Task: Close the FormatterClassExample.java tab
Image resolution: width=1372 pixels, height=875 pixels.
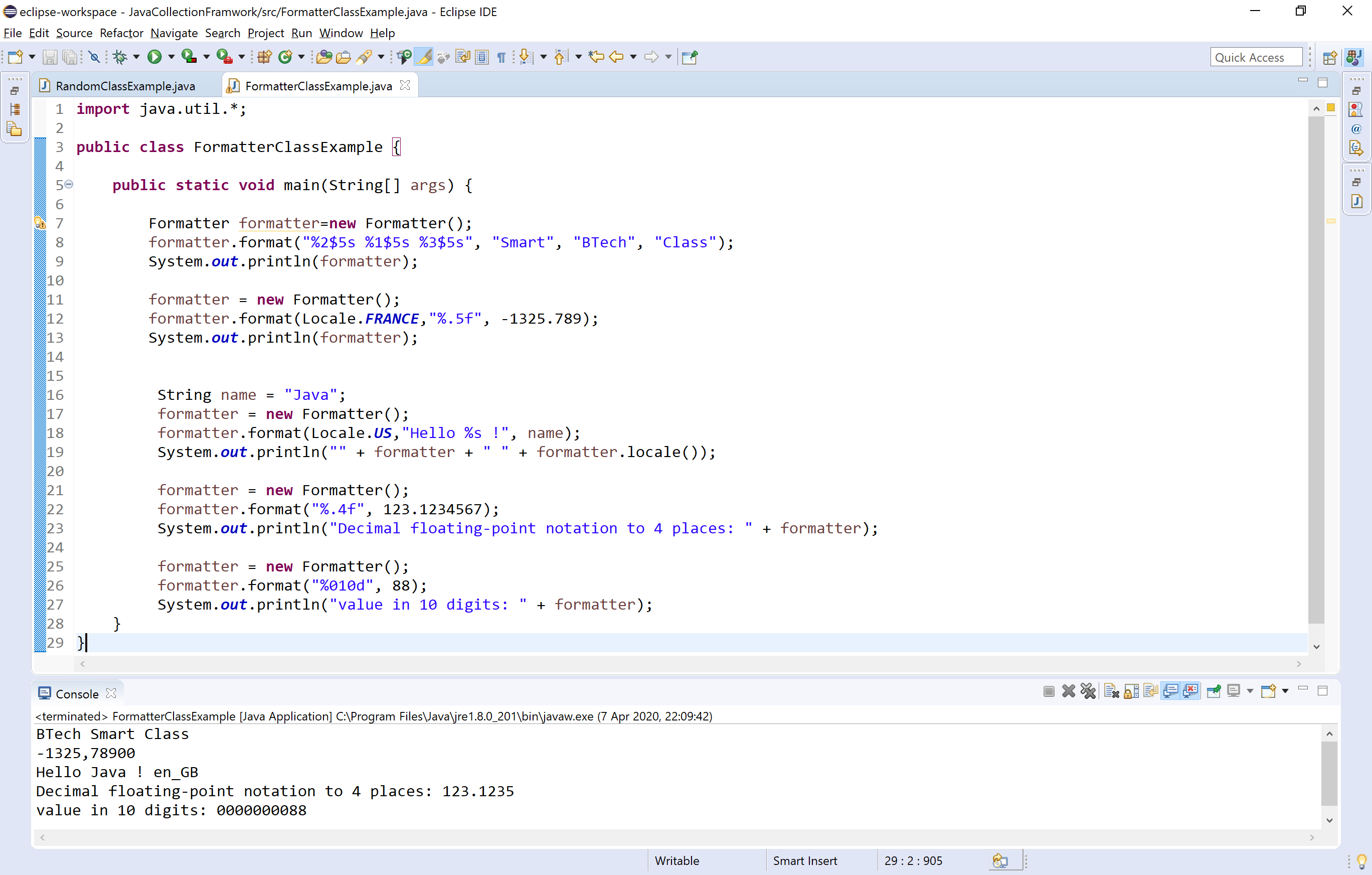Action: (405, 85)
